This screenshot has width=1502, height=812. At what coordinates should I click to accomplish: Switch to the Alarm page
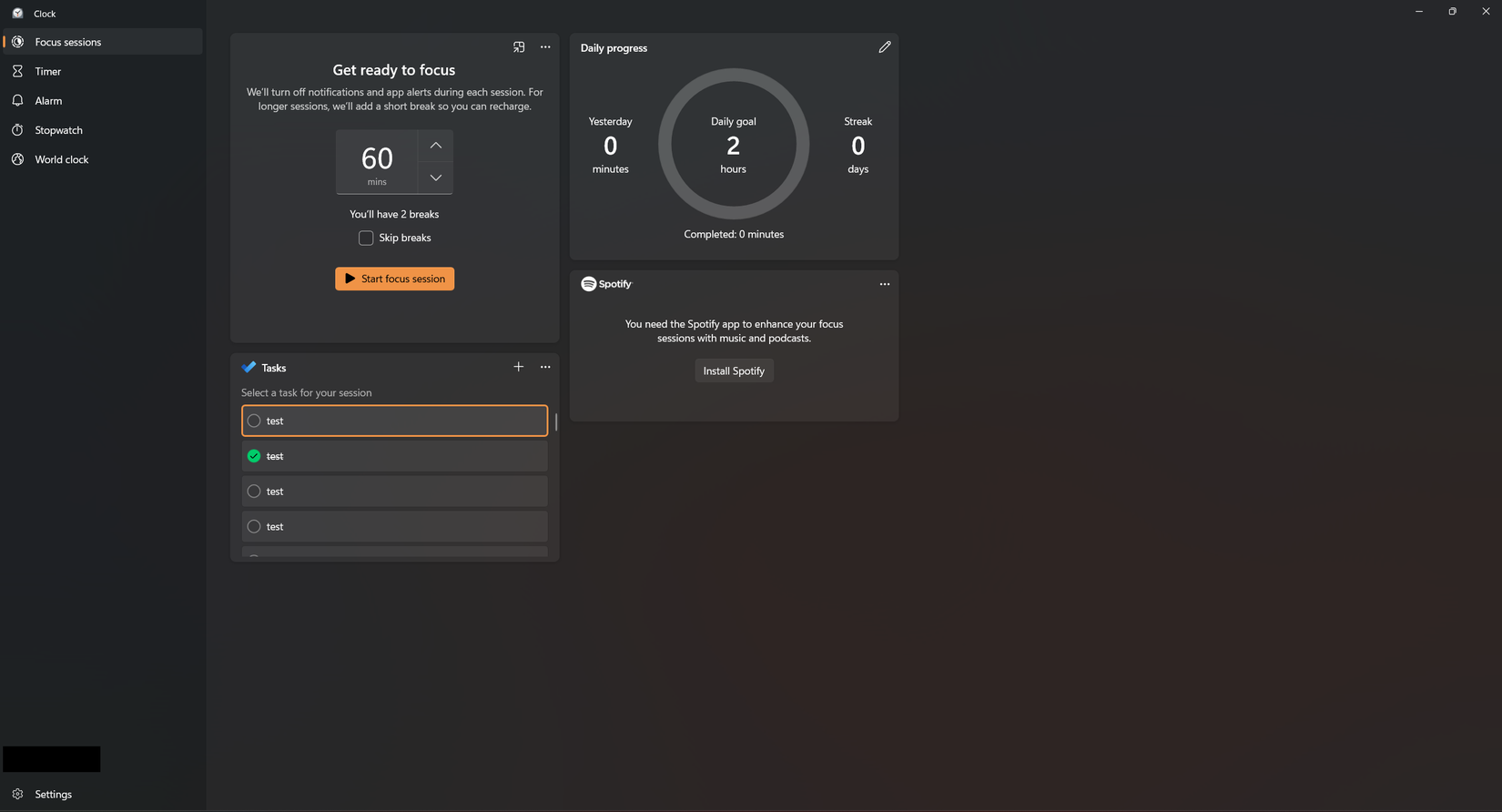(x=48, y=101)
